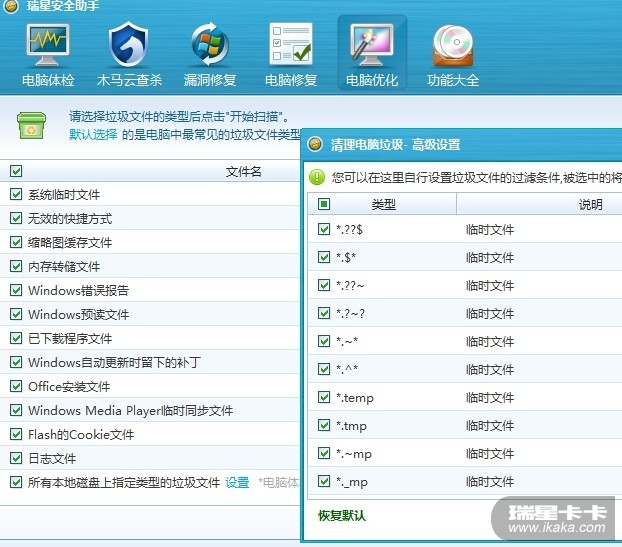
Task: Open 电脑修复 checklist icon
Action: point(291,44)
